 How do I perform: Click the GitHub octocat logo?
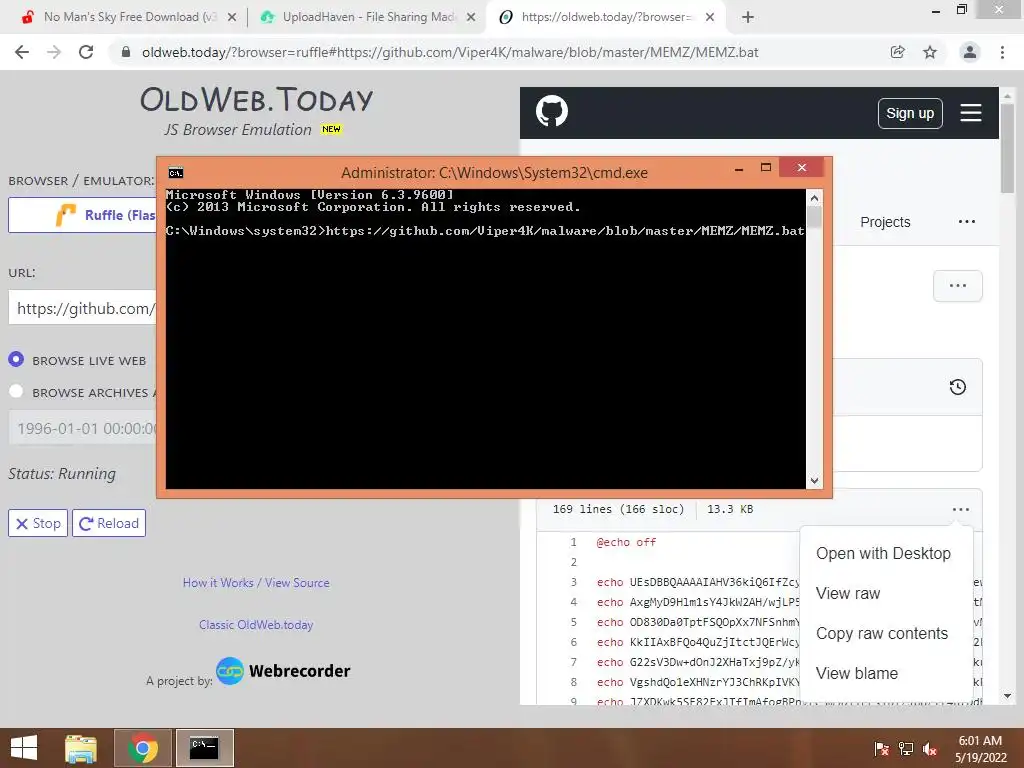point(552,111)
